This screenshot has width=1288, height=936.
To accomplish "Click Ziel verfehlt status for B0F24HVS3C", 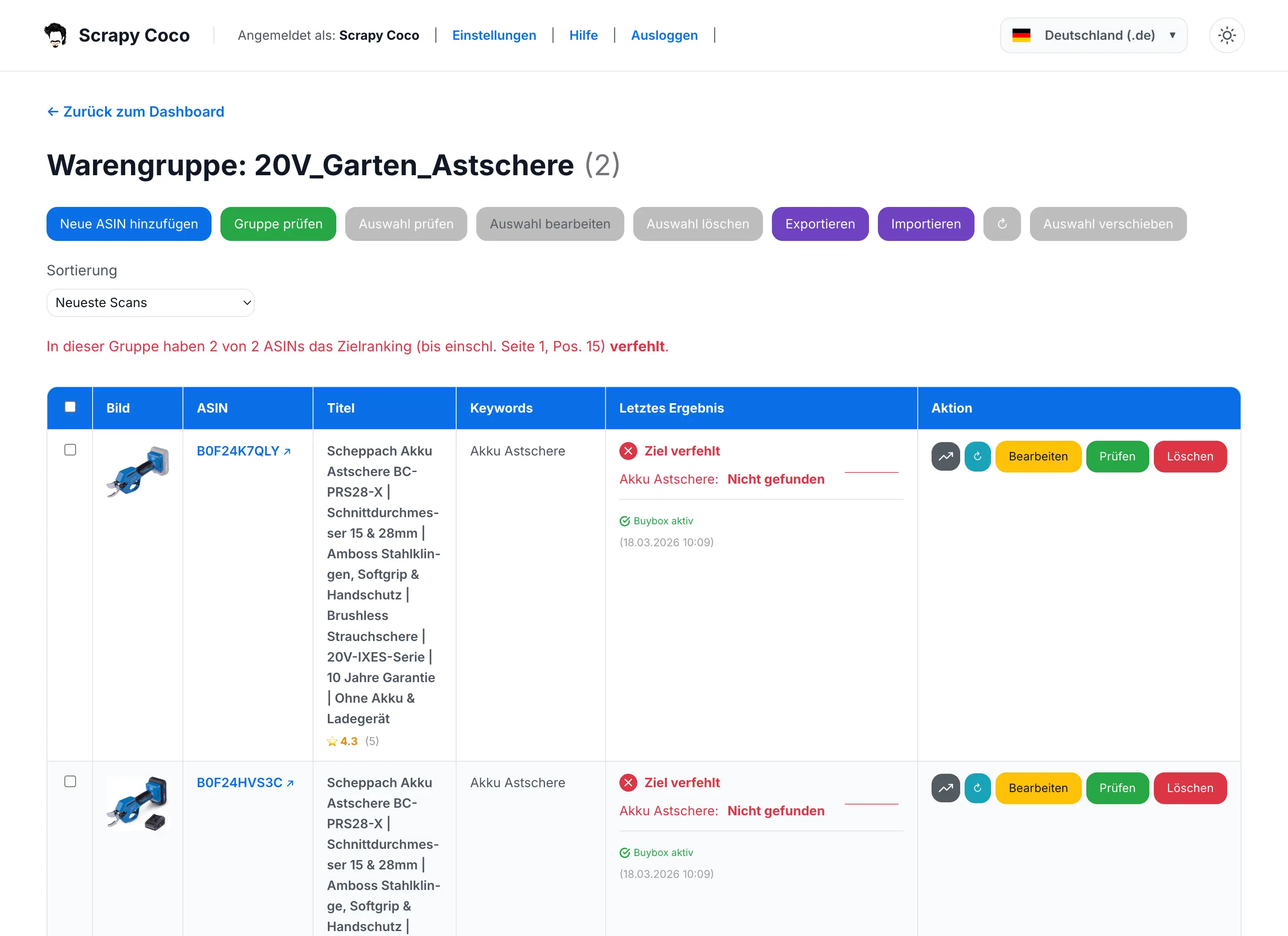I will tap(682, 783).
